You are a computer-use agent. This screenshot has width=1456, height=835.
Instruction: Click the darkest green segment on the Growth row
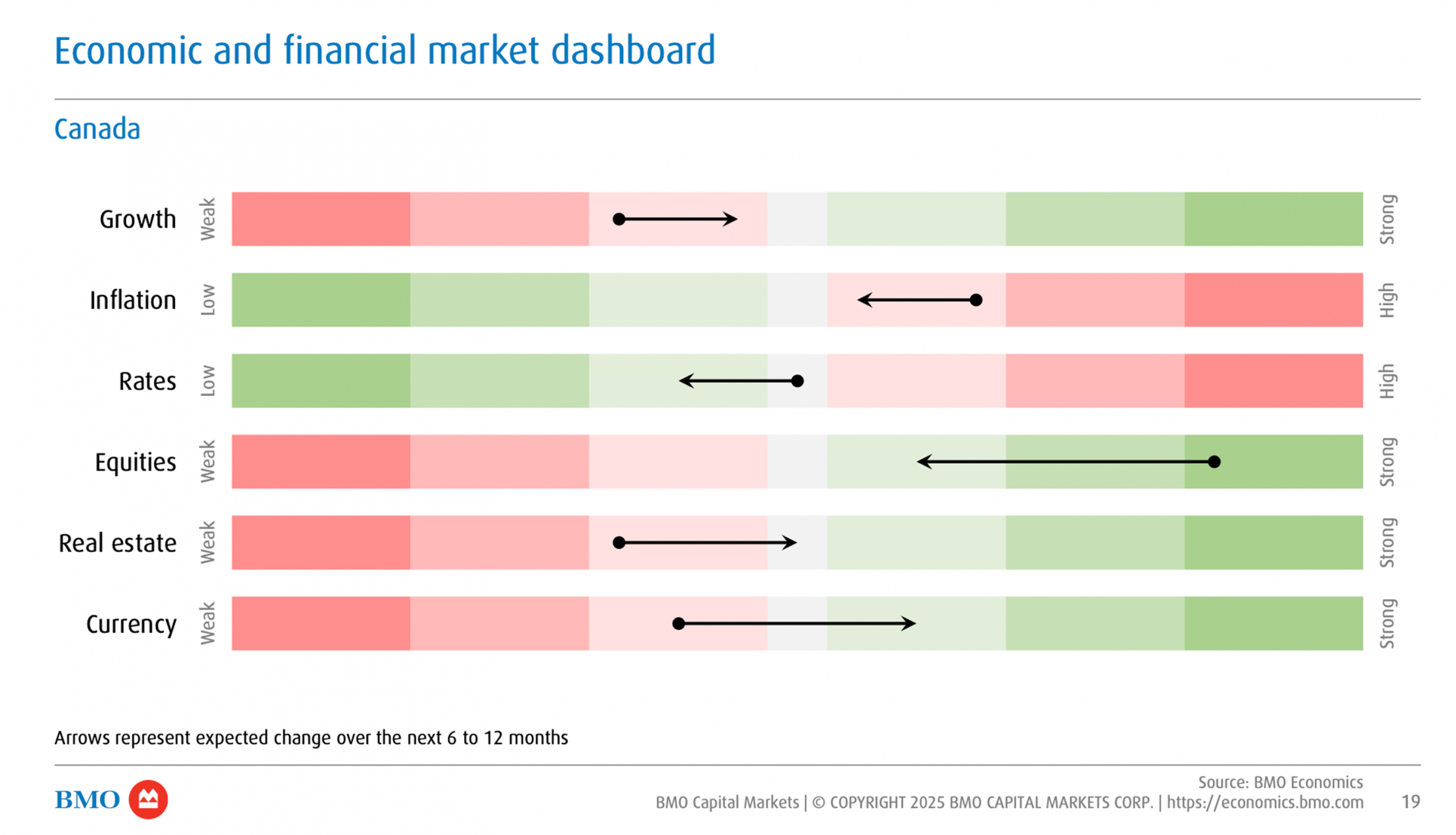click(x=1273, y=219)
